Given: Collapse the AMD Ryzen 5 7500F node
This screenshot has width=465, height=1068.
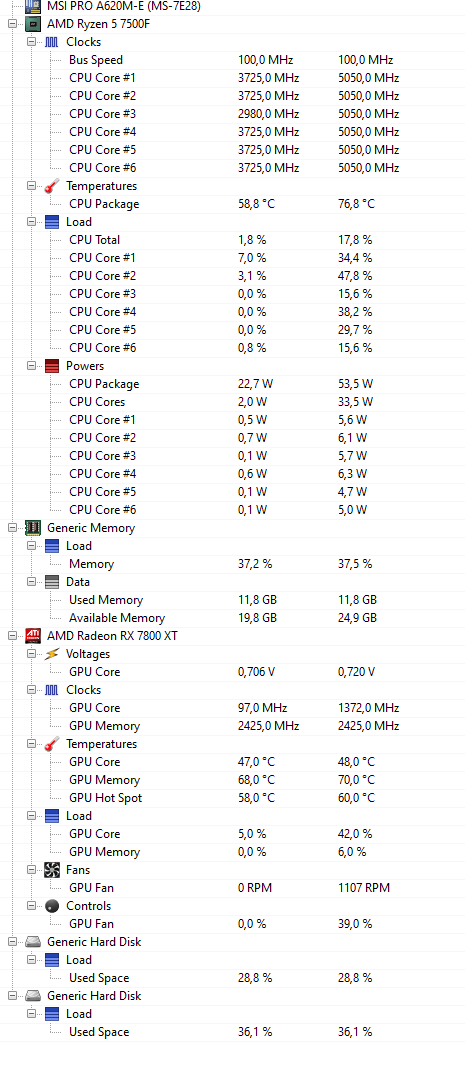Looking at the screenshot, I should pyautogui.click(x=12, y=24).
